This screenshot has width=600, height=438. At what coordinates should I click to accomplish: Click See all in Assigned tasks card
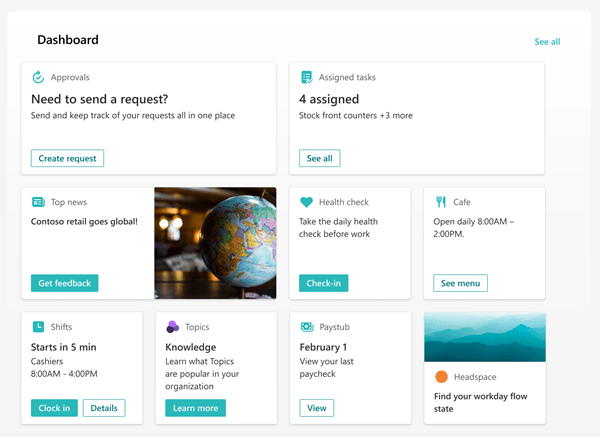point(320,158)
